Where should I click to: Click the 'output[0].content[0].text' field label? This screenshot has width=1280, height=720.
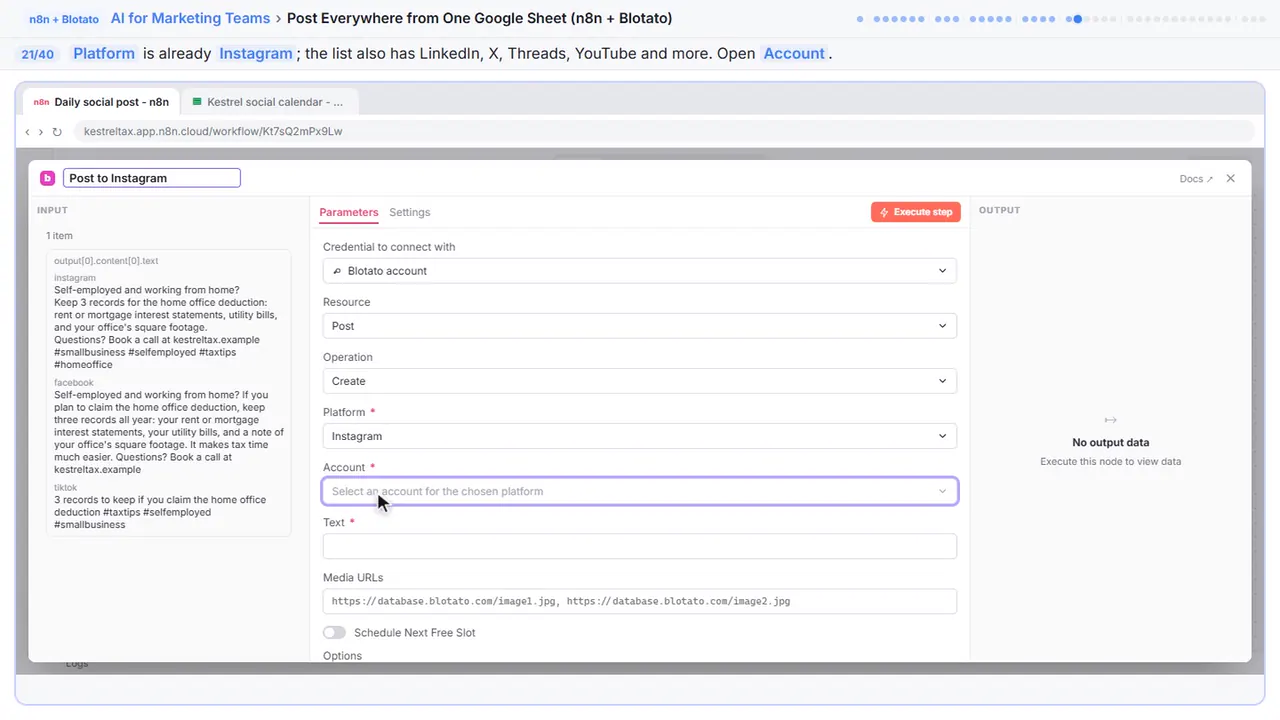[x=106, y=261]
